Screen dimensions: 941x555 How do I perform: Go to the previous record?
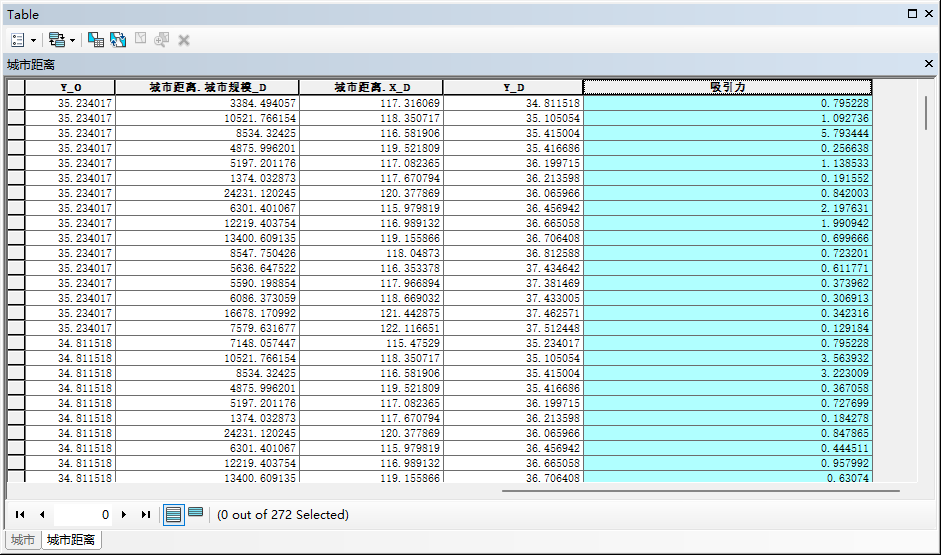pyautogui.click(x=42, y=514)
